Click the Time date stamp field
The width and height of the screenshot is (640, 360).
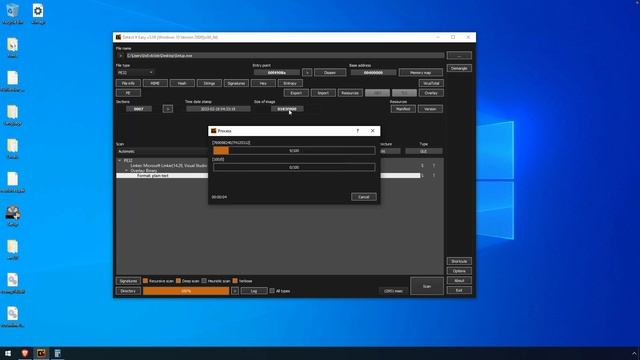tap(218, 109)
